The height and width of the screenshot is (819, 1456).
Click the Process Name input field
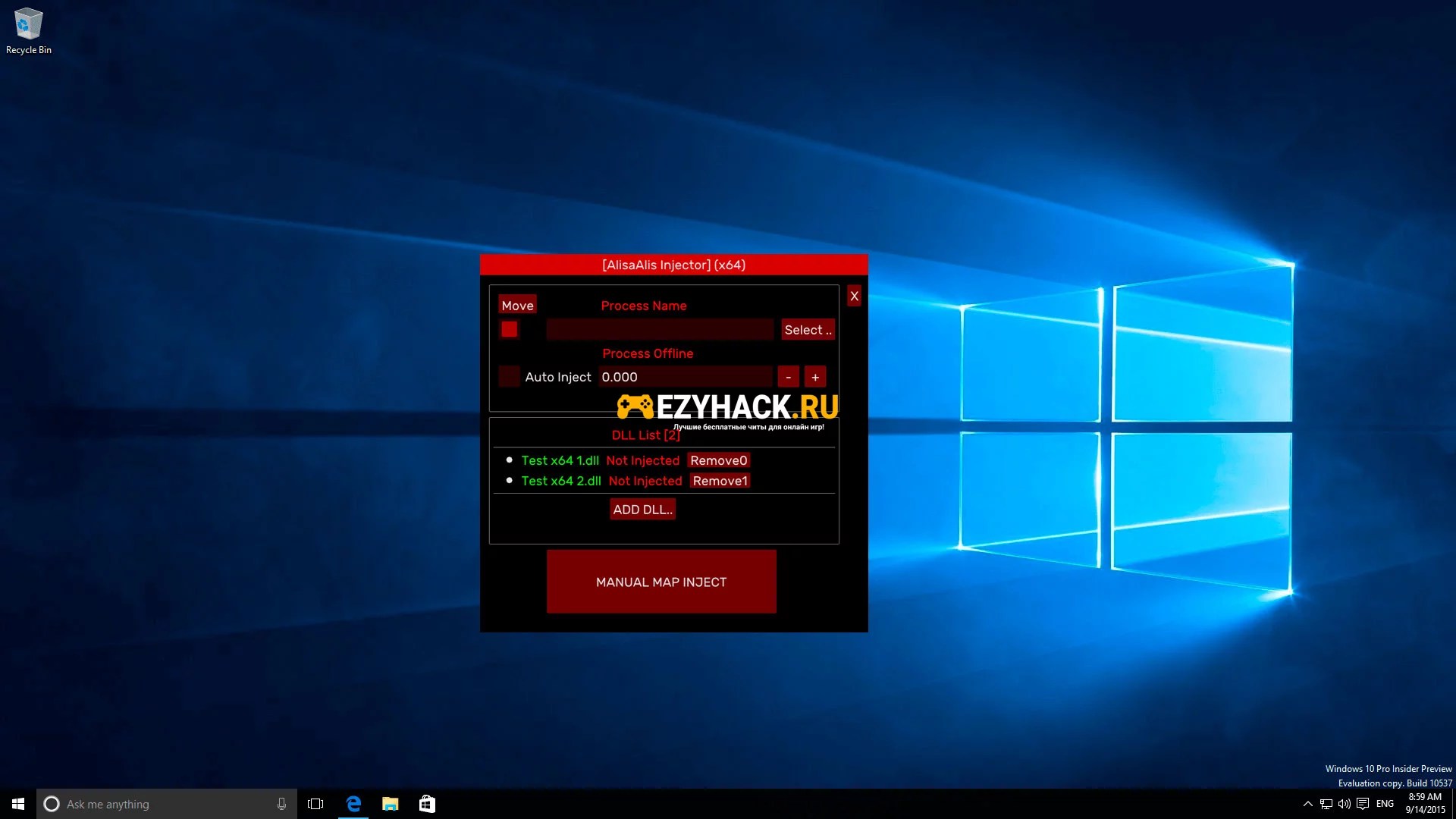659,330
